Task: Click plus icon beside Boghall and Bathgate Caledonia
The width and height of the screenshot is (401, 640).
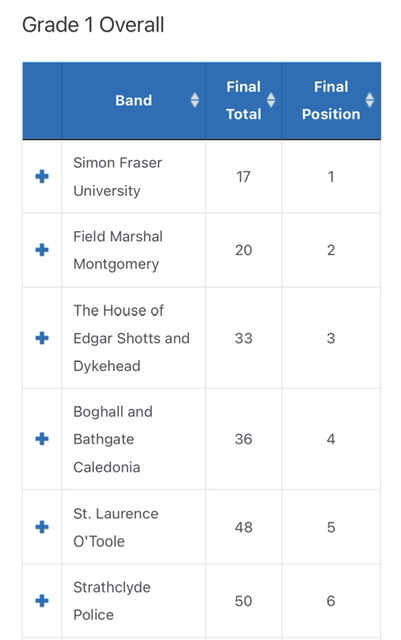Action: click(x=42, y=439)
